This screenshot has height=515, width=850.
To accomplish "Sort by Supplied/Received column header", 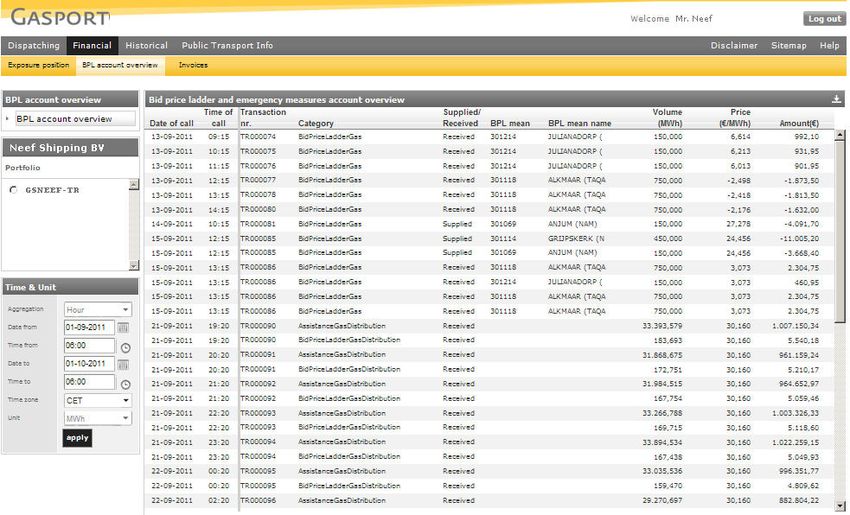I will [x=461, y=118].
